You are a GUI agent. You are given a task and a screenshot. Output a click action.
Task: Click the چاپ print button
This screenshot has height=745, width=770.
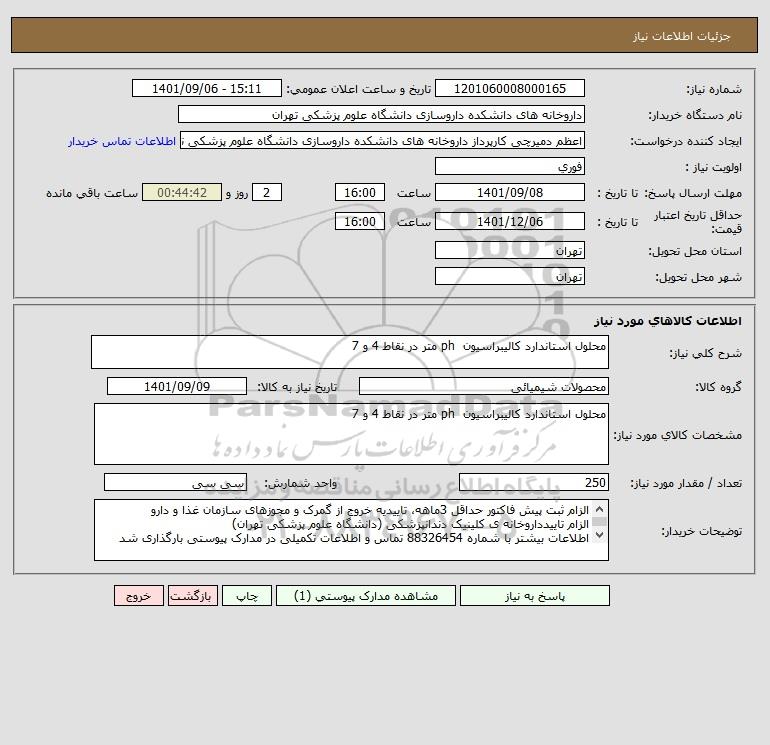247,596
